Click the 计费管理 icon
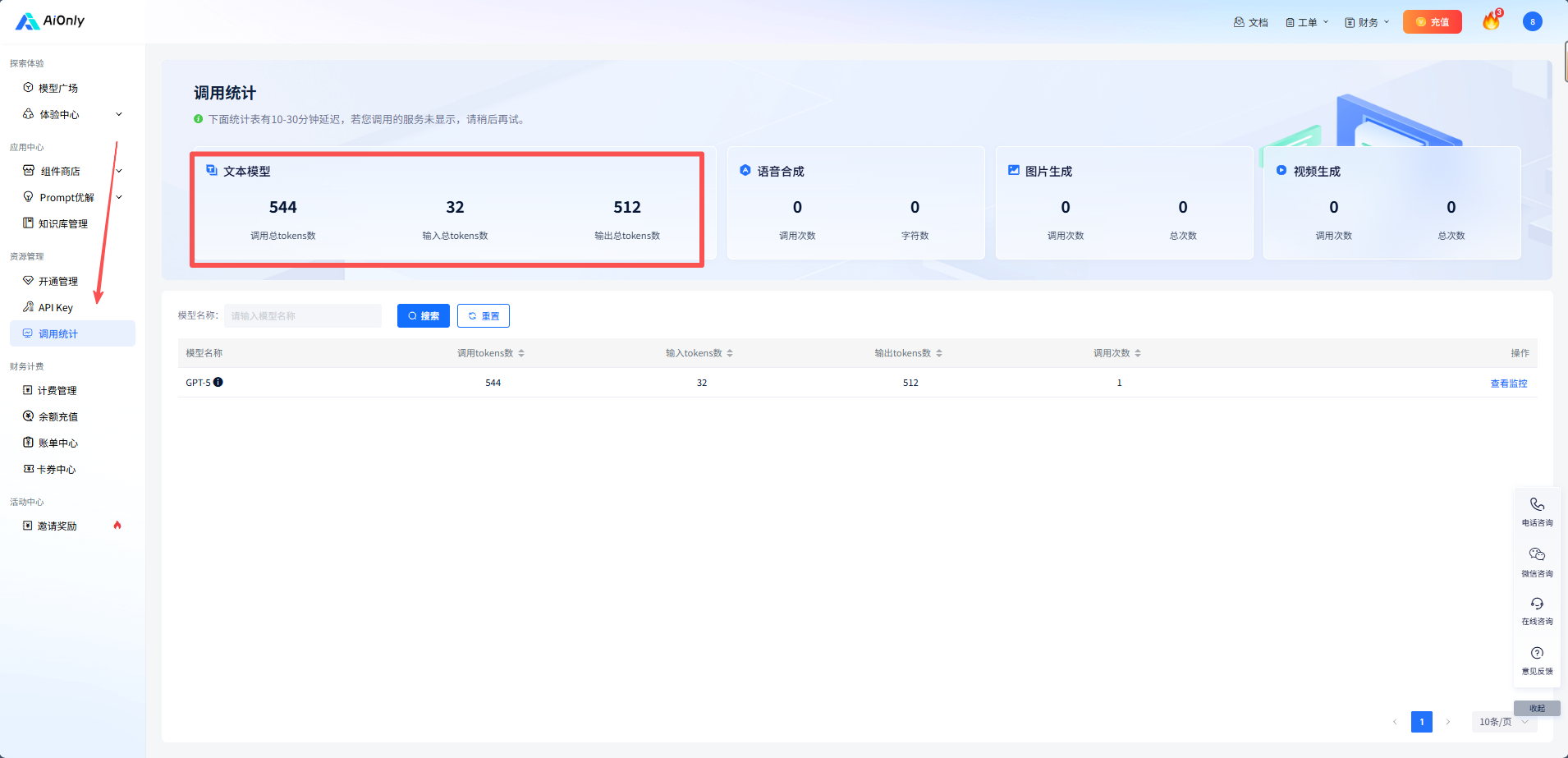The height and width of the screenshot is (758, 1568). (x=28, y=390)
